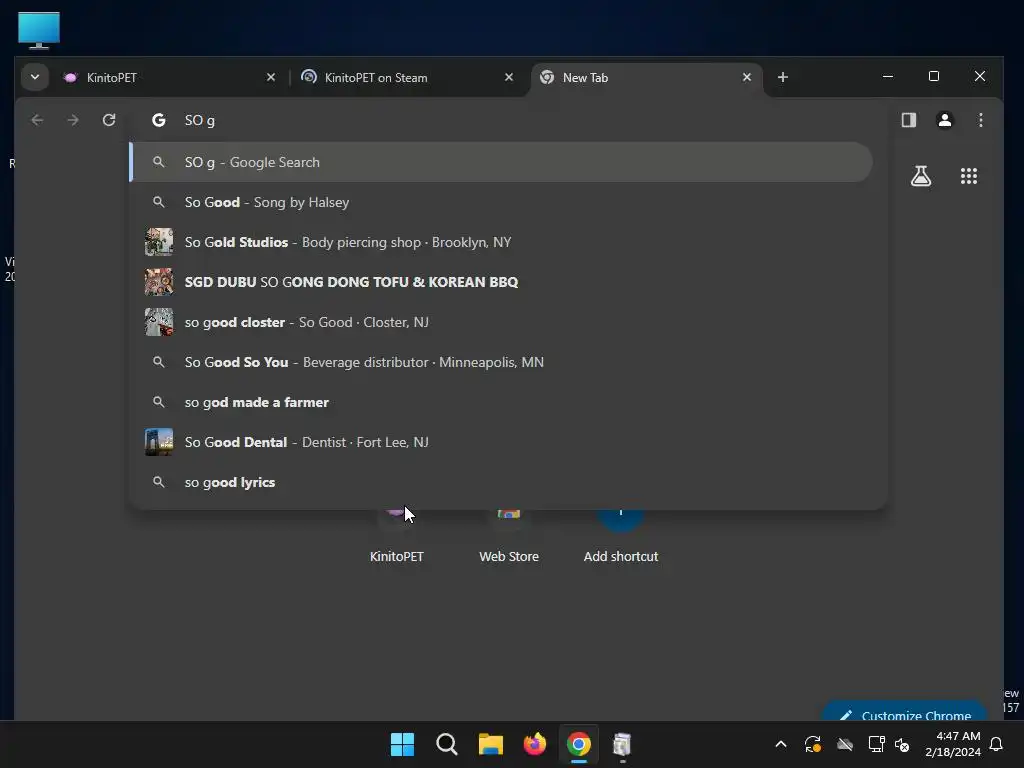Open the tab search dropdown arrow
The width and height of the screenshot is (1024, 768).
click(35, 77)
